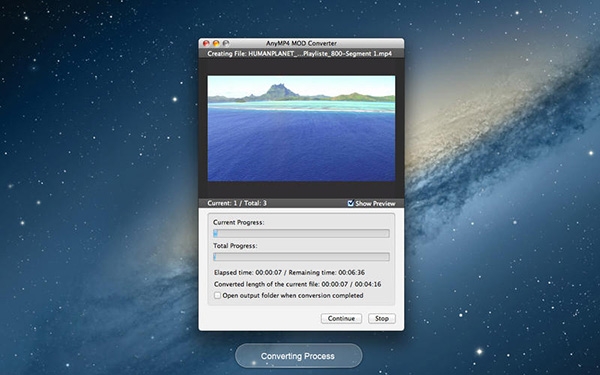Click the gray zoom window button
The width and height of the screenshot is (600, 375).
tap(226, 43)
